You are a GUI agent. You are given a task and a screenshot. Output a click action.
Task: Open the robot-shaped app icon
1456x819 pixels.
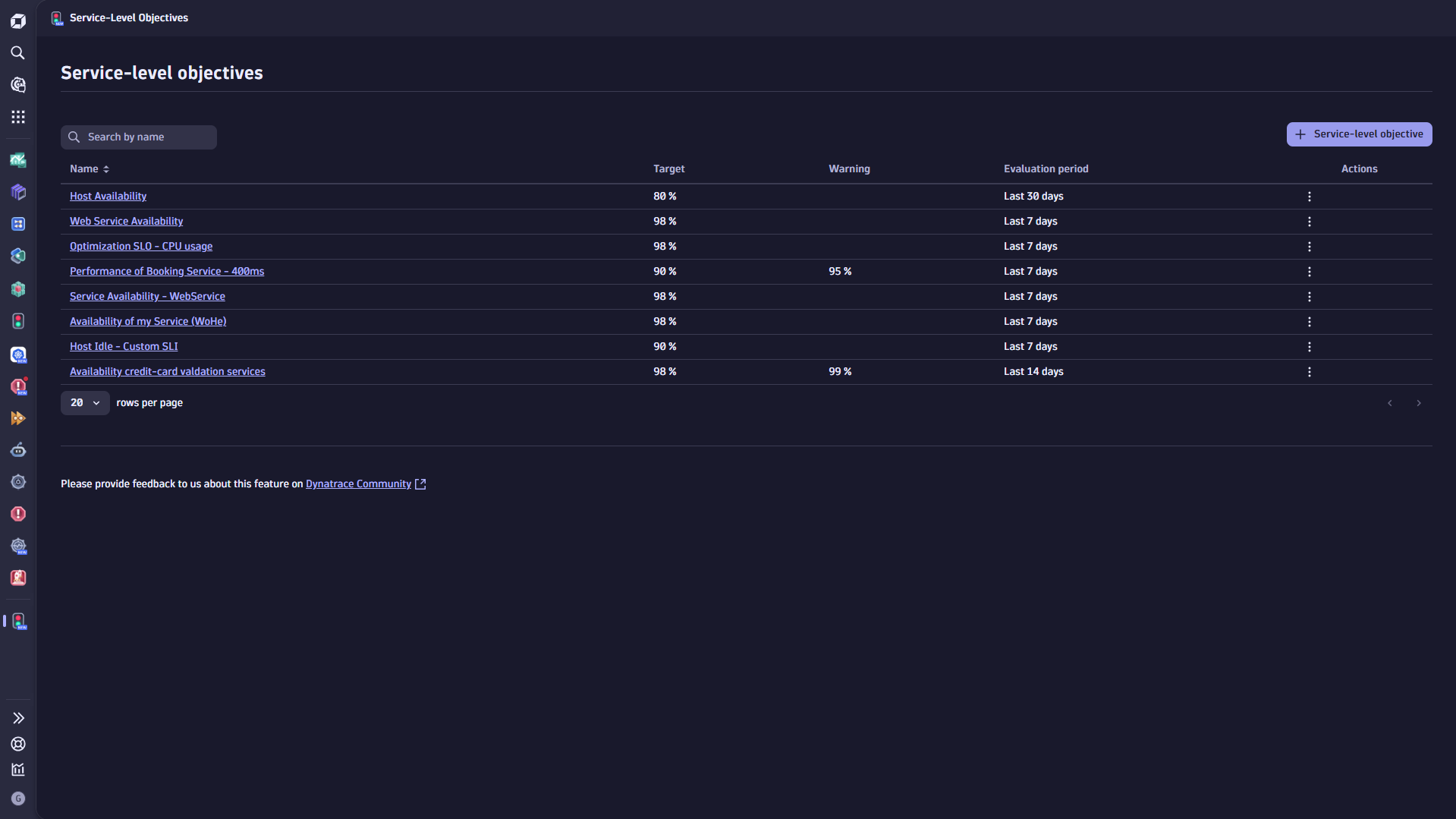[18, 450]
